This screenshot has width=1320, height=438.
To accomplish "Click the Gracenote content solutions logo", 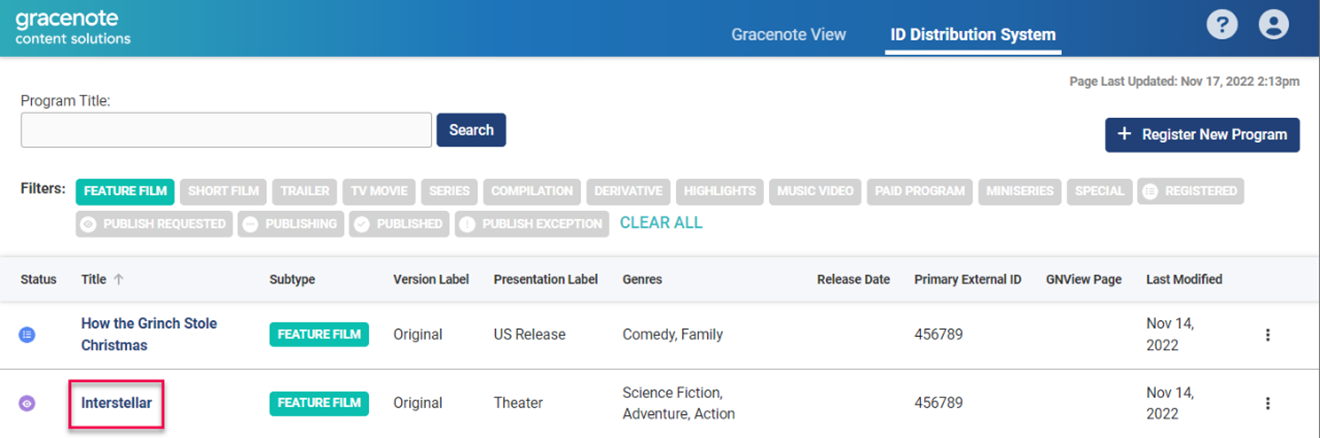I will tap(73, 27).
